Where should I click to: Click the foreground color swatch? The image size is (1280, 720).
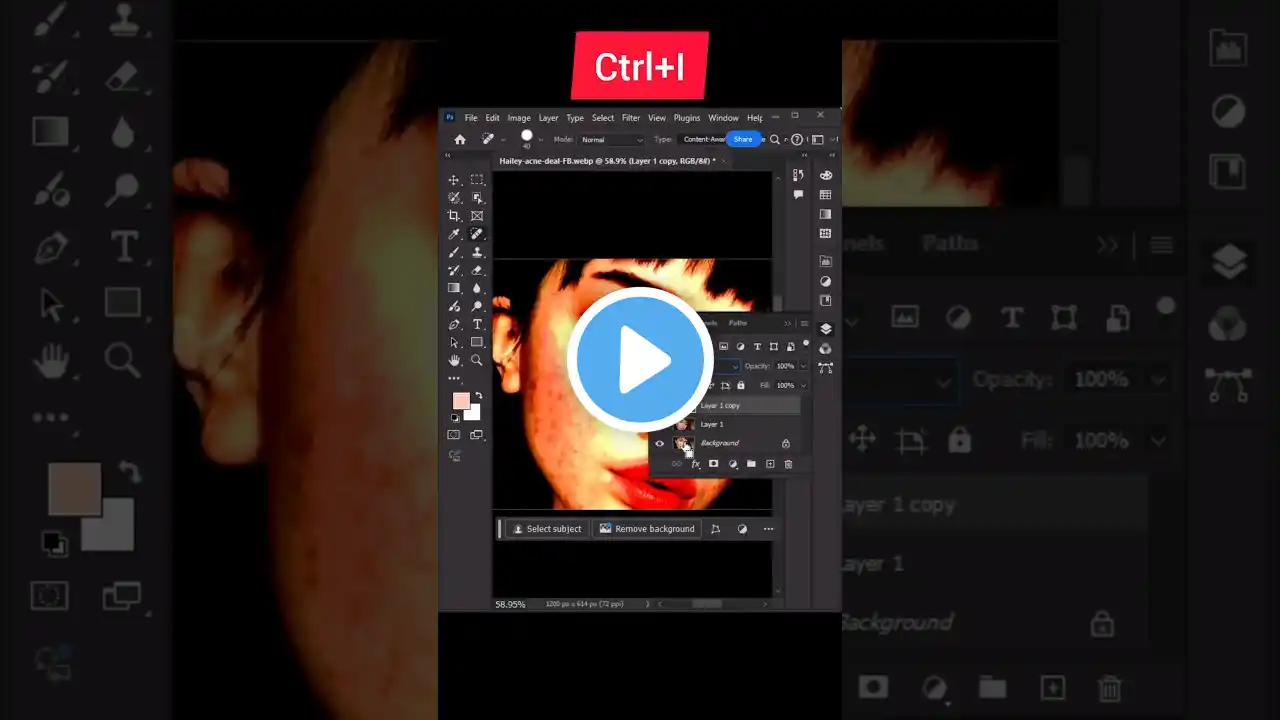pos(461,401)
